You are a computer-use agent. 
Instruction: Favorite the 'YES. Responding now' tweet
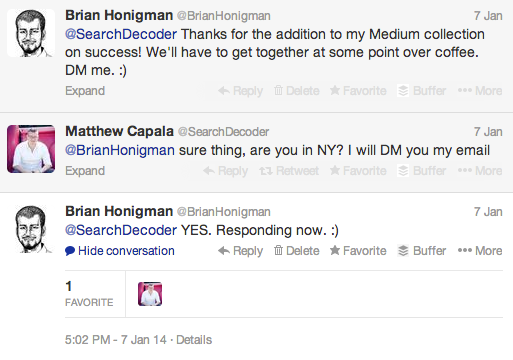(x=358, y=251)
